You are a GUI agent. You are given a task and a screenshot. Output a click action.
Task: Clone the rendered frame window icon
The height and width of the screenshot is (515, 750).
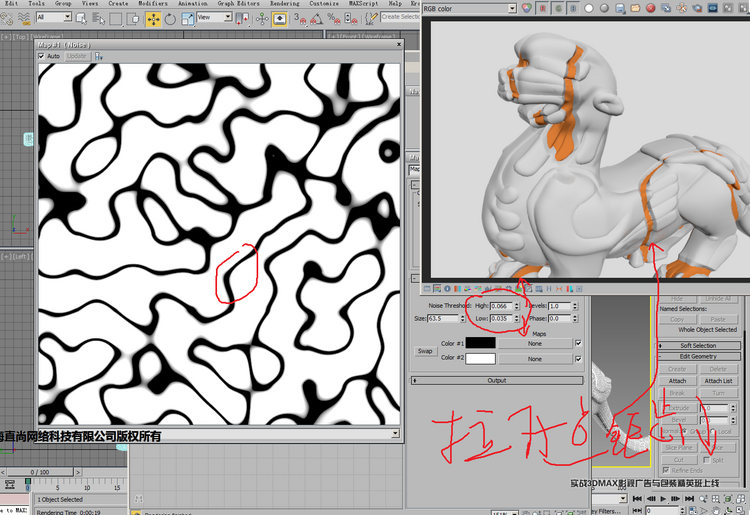click(x=666, y=8)
